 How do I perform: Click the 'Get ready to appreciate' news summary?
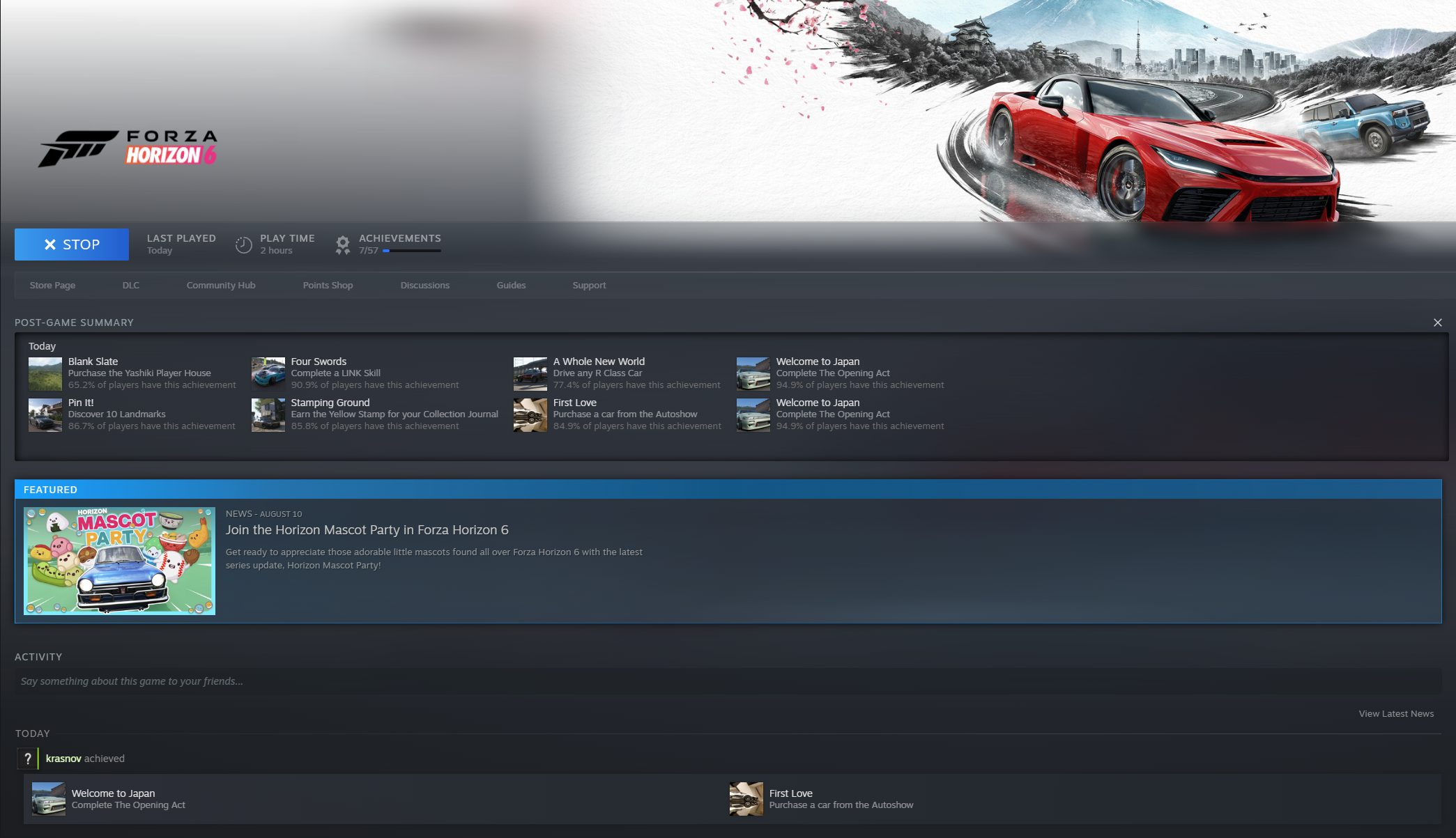tap(434, 559)
